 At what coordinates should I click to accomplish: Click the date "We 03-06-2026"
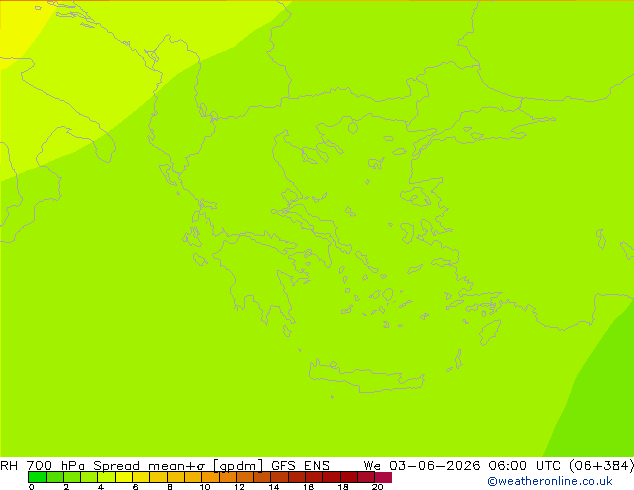tap(422, 466)
